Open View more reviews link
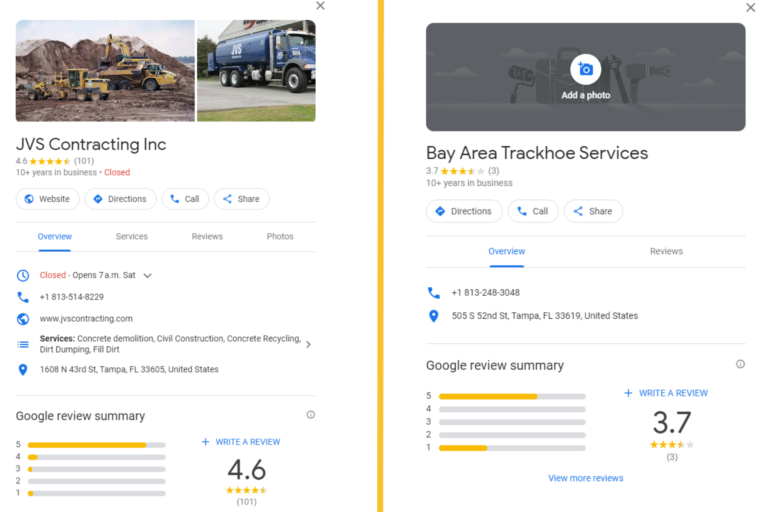 (x=585, y=478)
